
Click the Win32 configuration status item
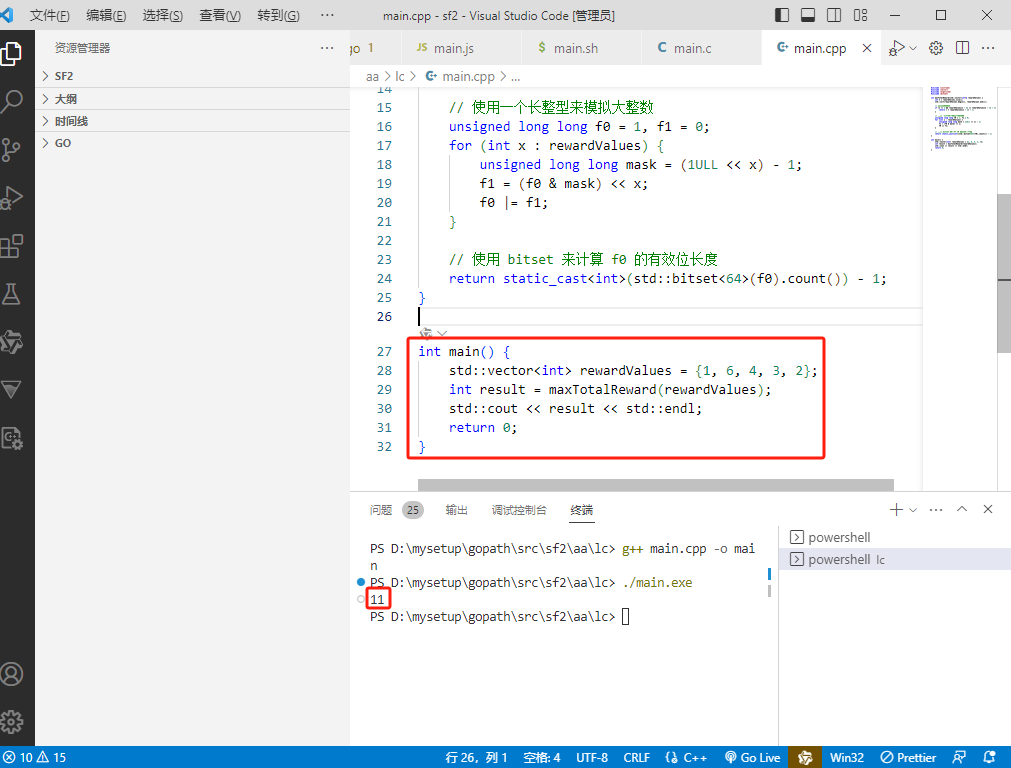[847, 757]
